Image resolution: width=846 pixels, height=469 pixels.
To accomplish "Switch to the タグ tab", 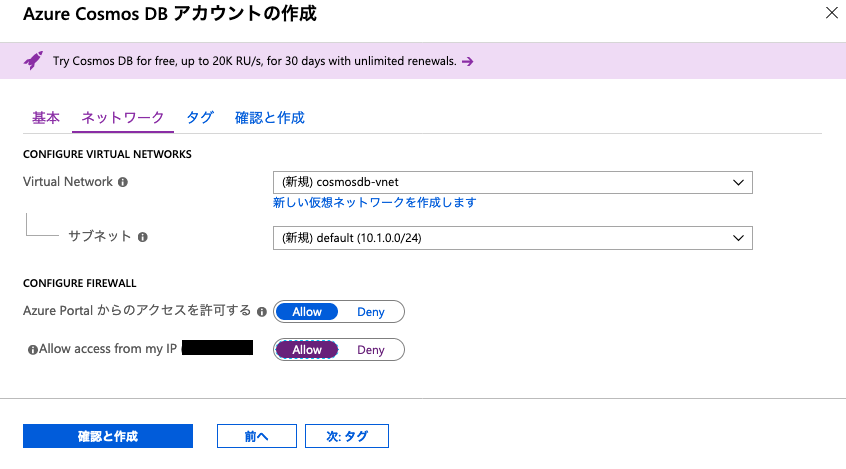I will coord(200,118).
